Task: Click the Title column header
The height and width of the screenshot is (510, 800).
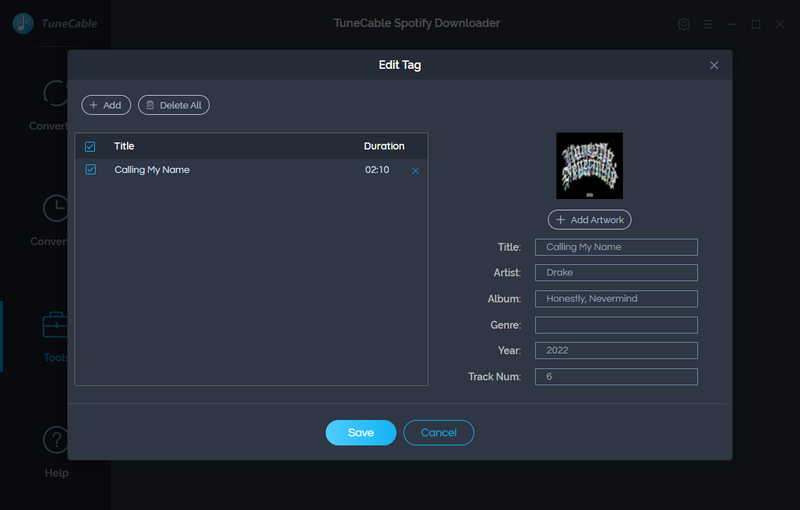Action: point(124,146)
